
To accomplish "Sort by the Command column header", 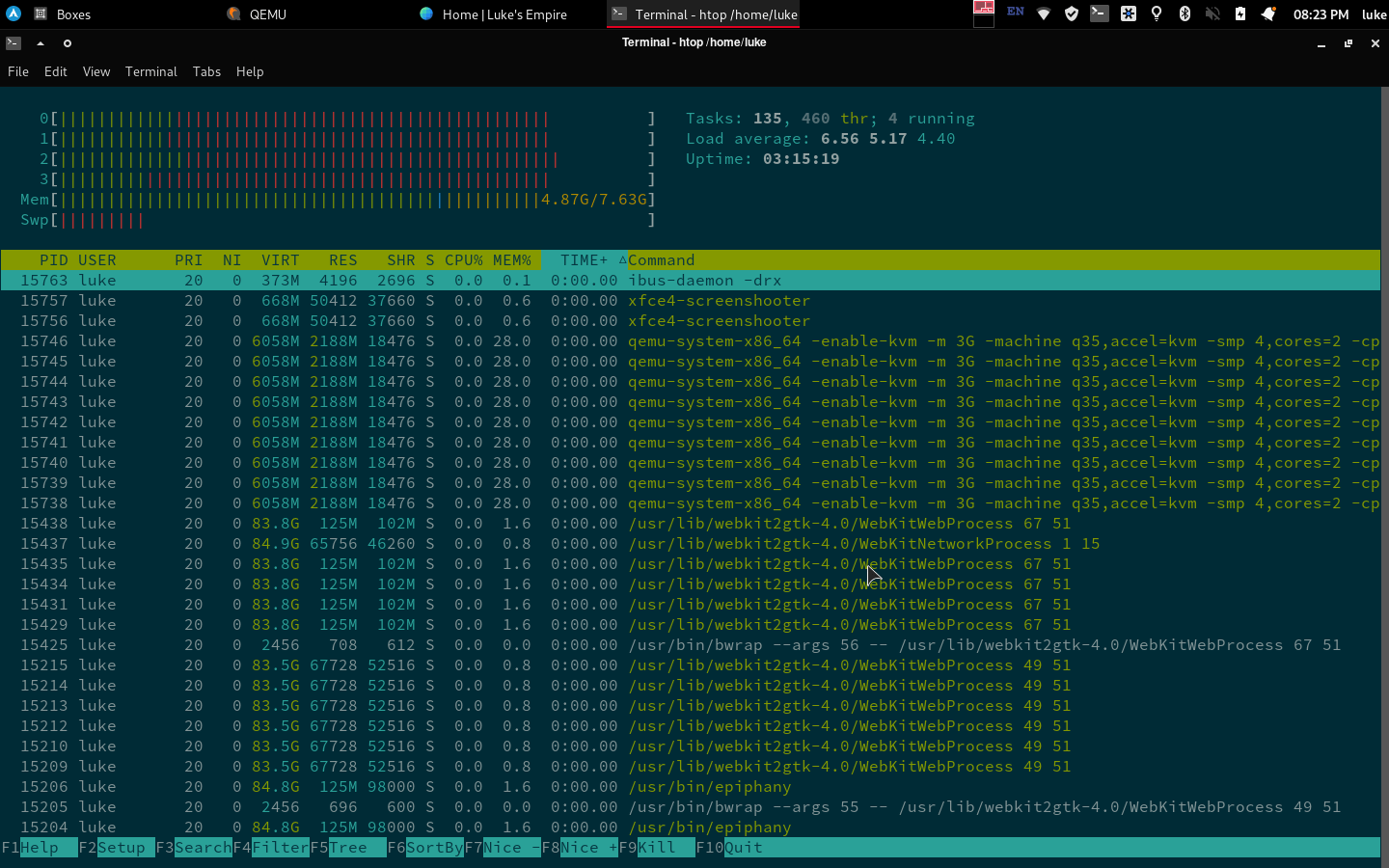I will click(x=662, y=260).
